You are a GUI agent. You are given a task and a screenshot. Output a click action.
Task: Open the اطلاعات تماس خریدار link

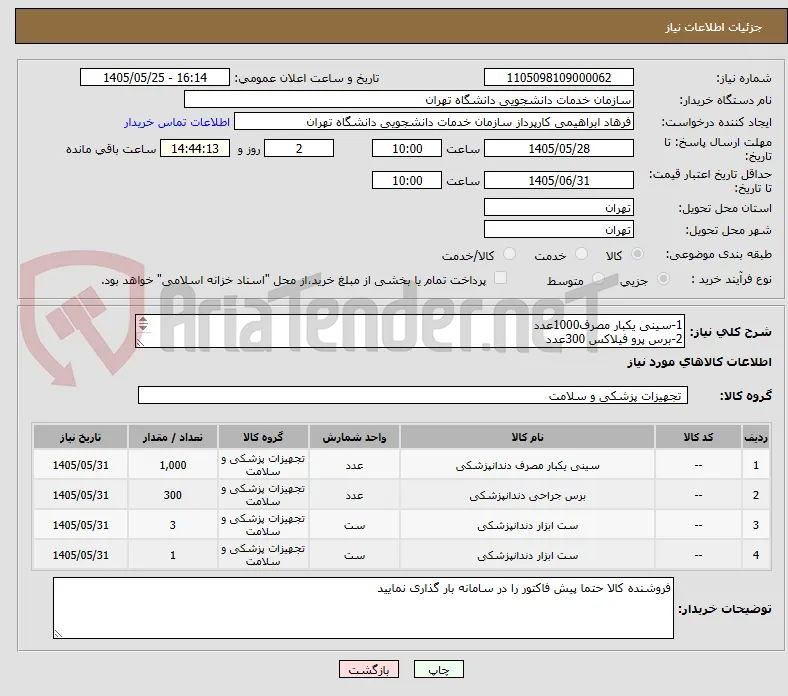[x=177, y=122]
